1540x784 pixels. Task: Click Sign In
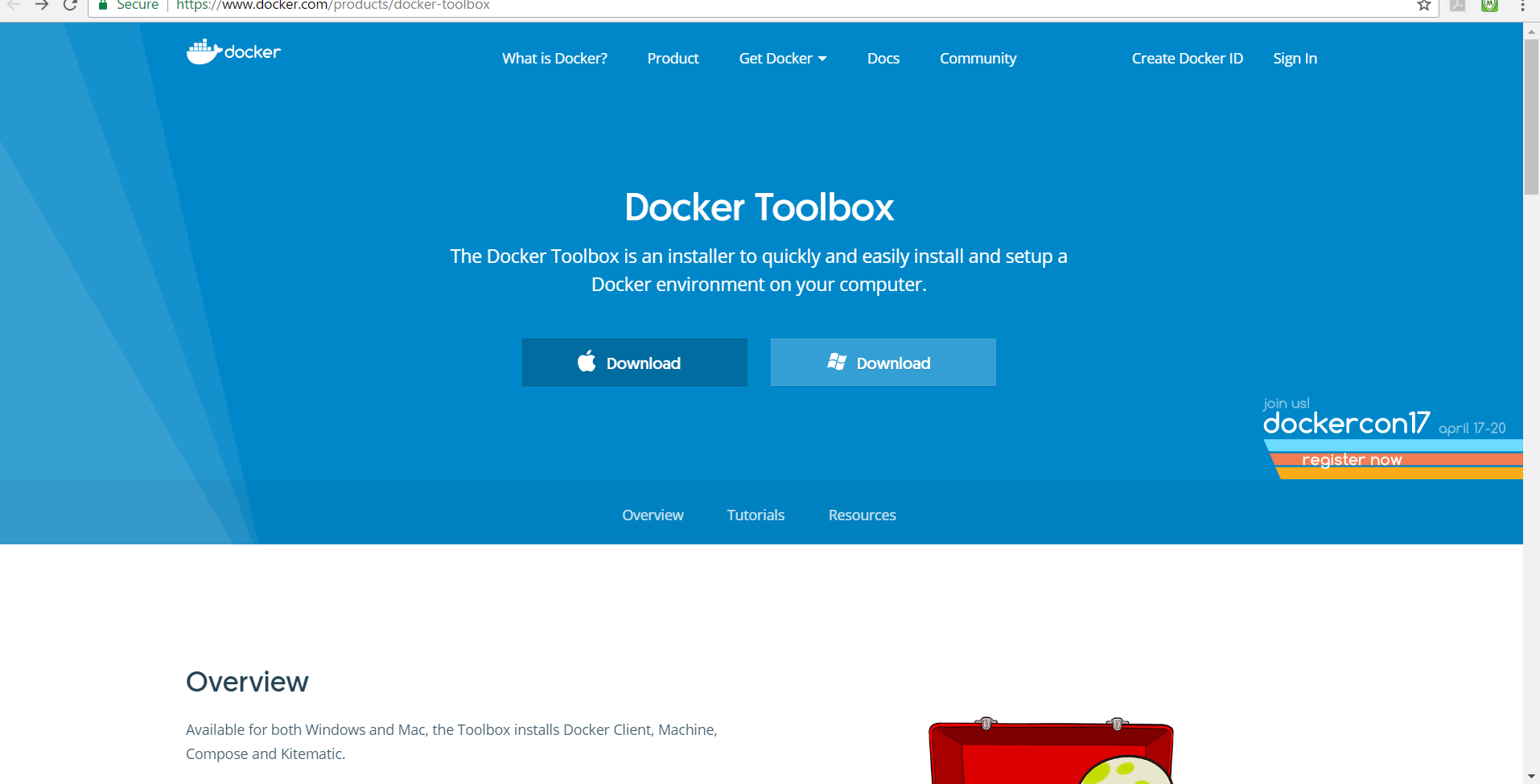1295,59
